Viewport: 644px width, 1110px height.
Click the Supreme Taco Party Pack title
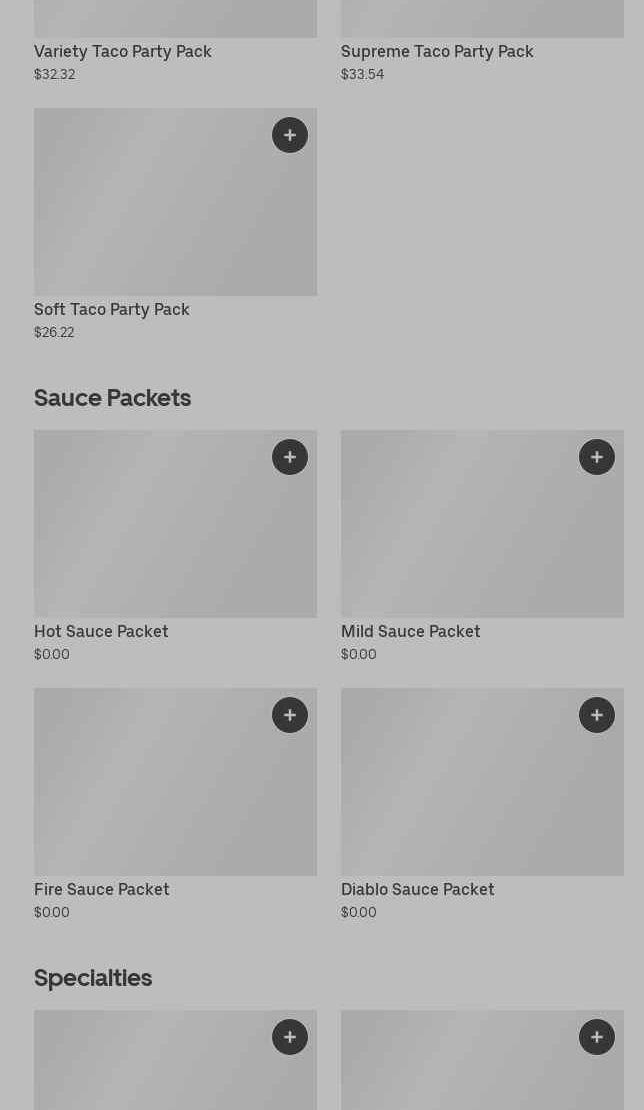(437, 51)
